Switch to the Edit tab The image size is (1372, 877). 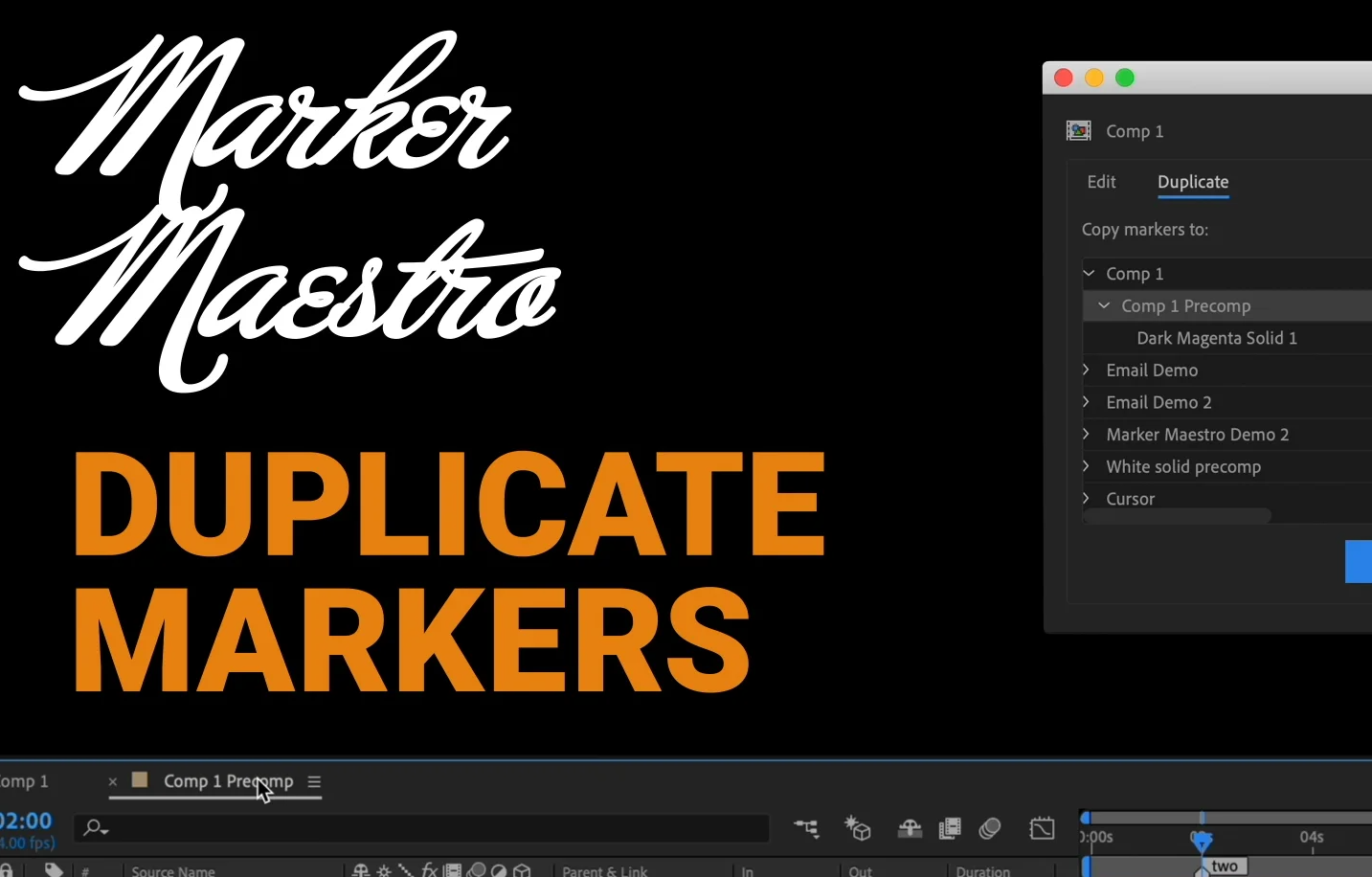(x=1101, y=182)
